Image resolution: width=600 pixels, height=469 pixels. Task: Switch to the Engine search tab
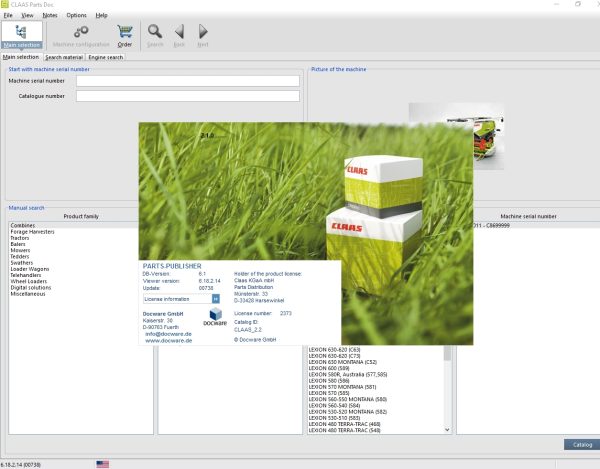tap(106, 57)
